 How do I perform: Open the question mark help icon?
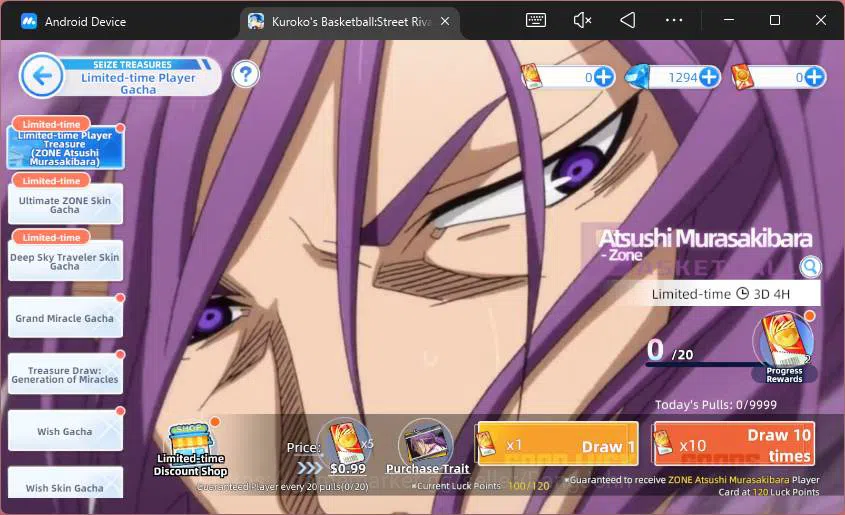tap(245, 74)
